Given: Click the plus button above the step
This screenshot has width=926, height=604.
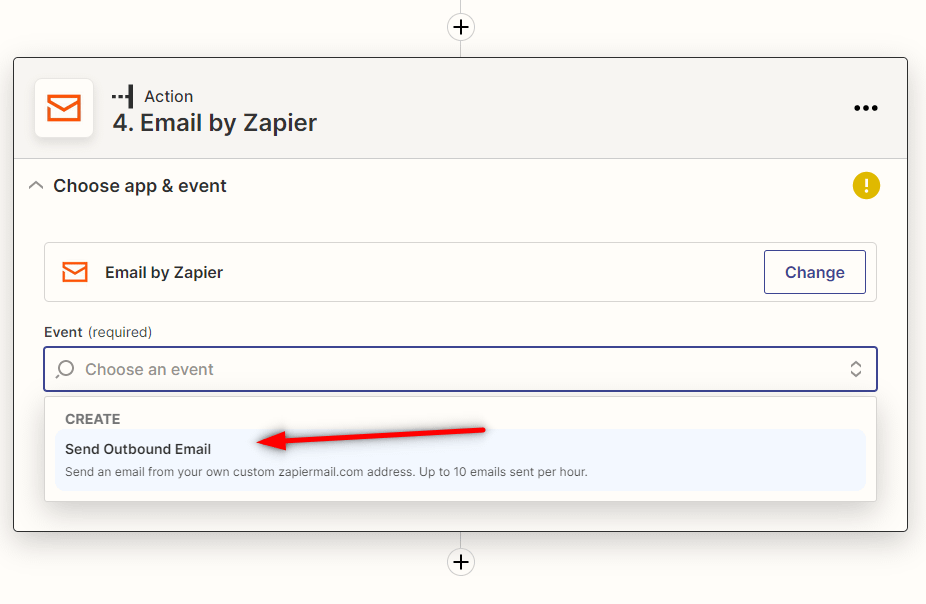Looking at the screenshot, I should 460,27.
